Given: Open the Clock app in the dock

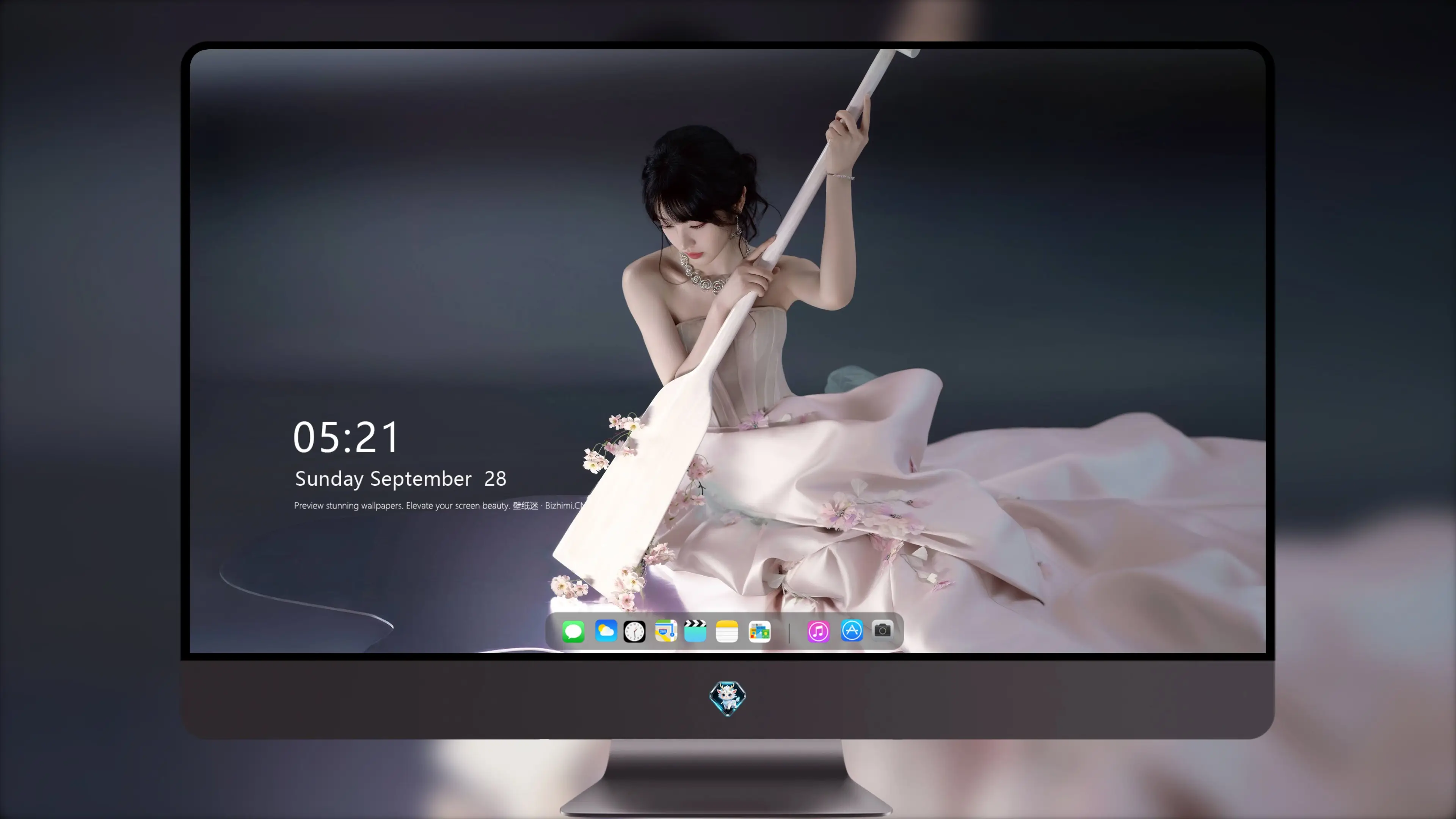Looking at the screenshot, I should click(634, 631).
